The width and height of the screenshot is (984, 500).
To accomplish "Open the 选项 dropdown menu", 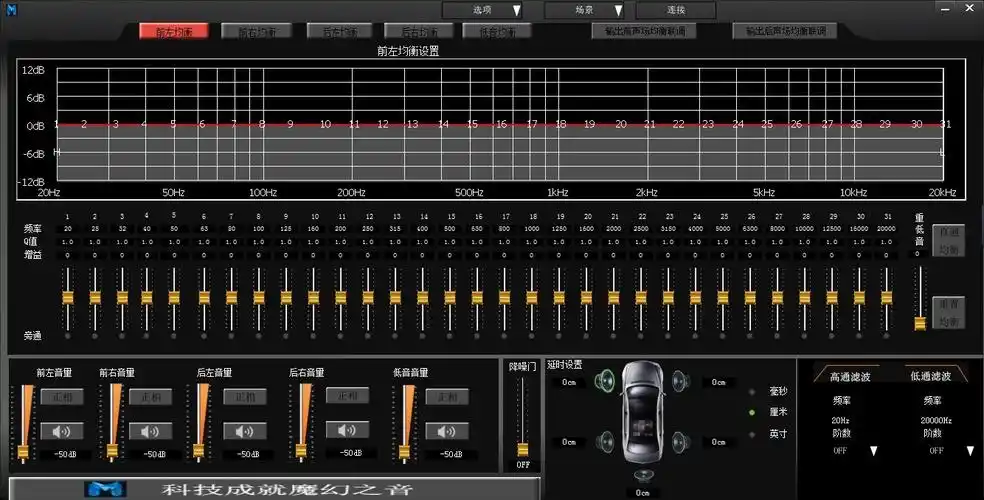I will (x=483, y=10).
